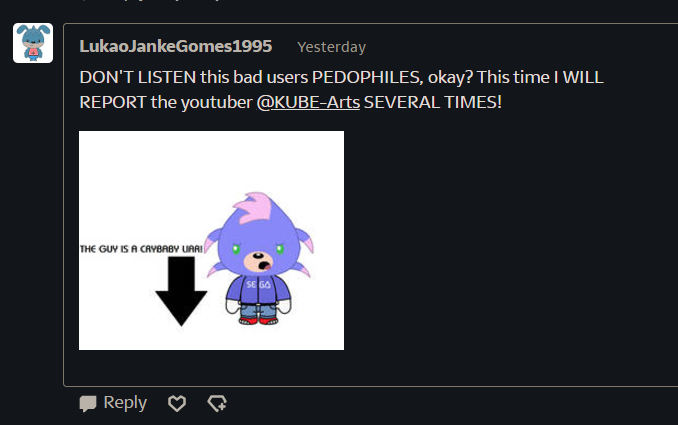678x425 pixels.
Task: Click the 'THE GUY IS A CRYBABY LIAR!' caption
Action: tap(141, 249)
